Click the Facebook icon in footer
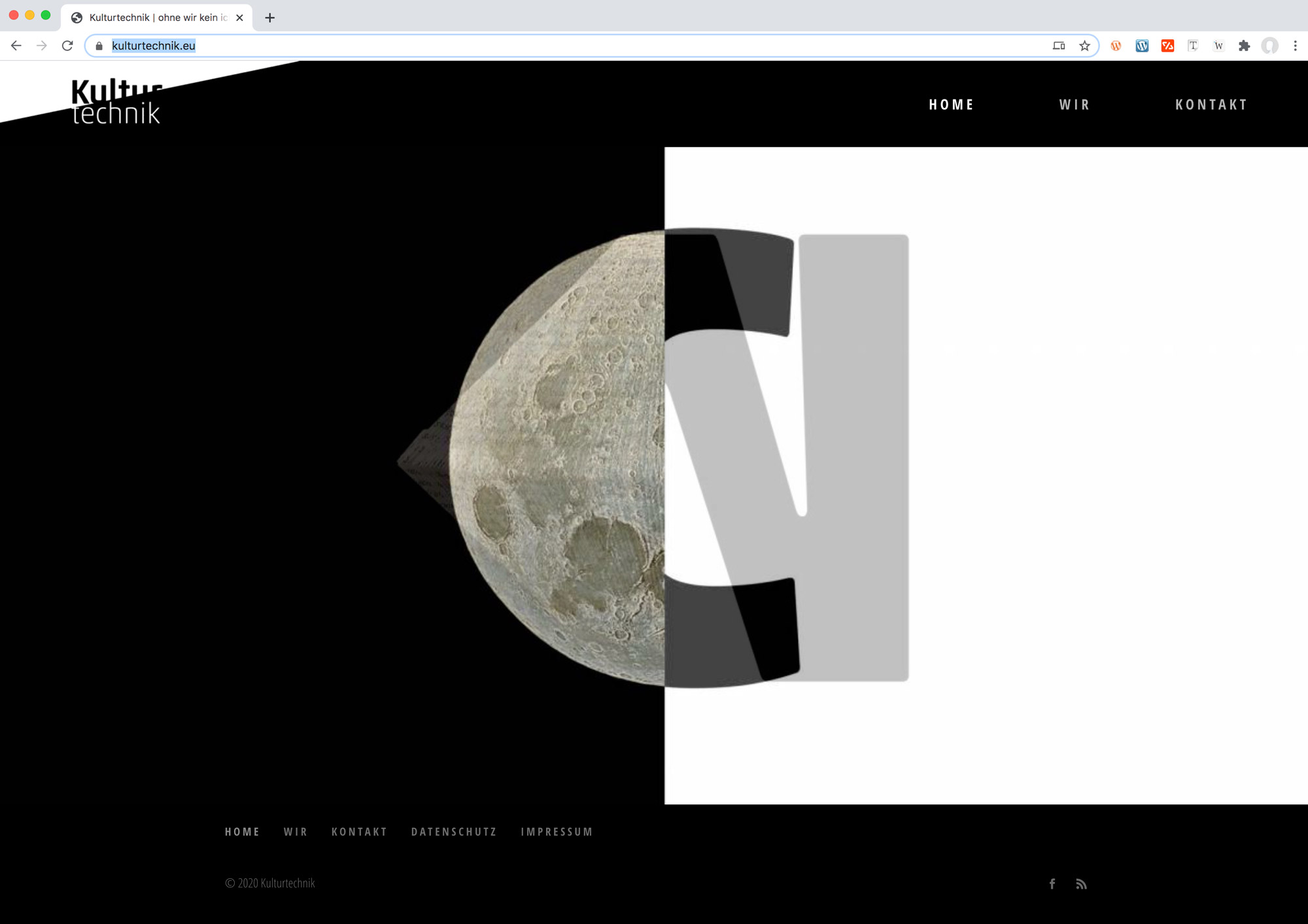The height and width of the screenshot is (924, 1308). [x=1052, y=884]
